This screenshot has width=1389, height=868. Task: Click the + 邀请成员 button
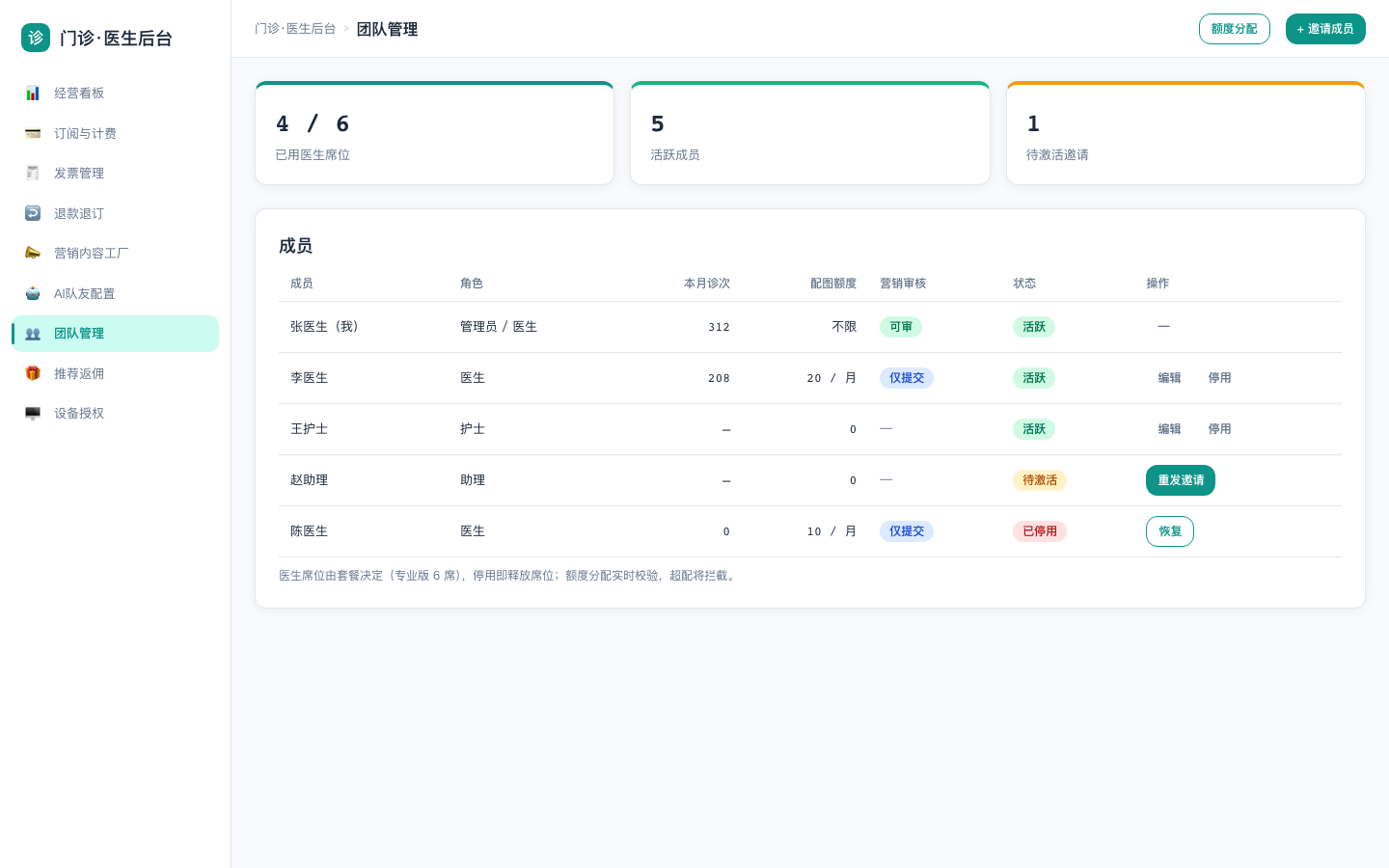(1325, 29)
